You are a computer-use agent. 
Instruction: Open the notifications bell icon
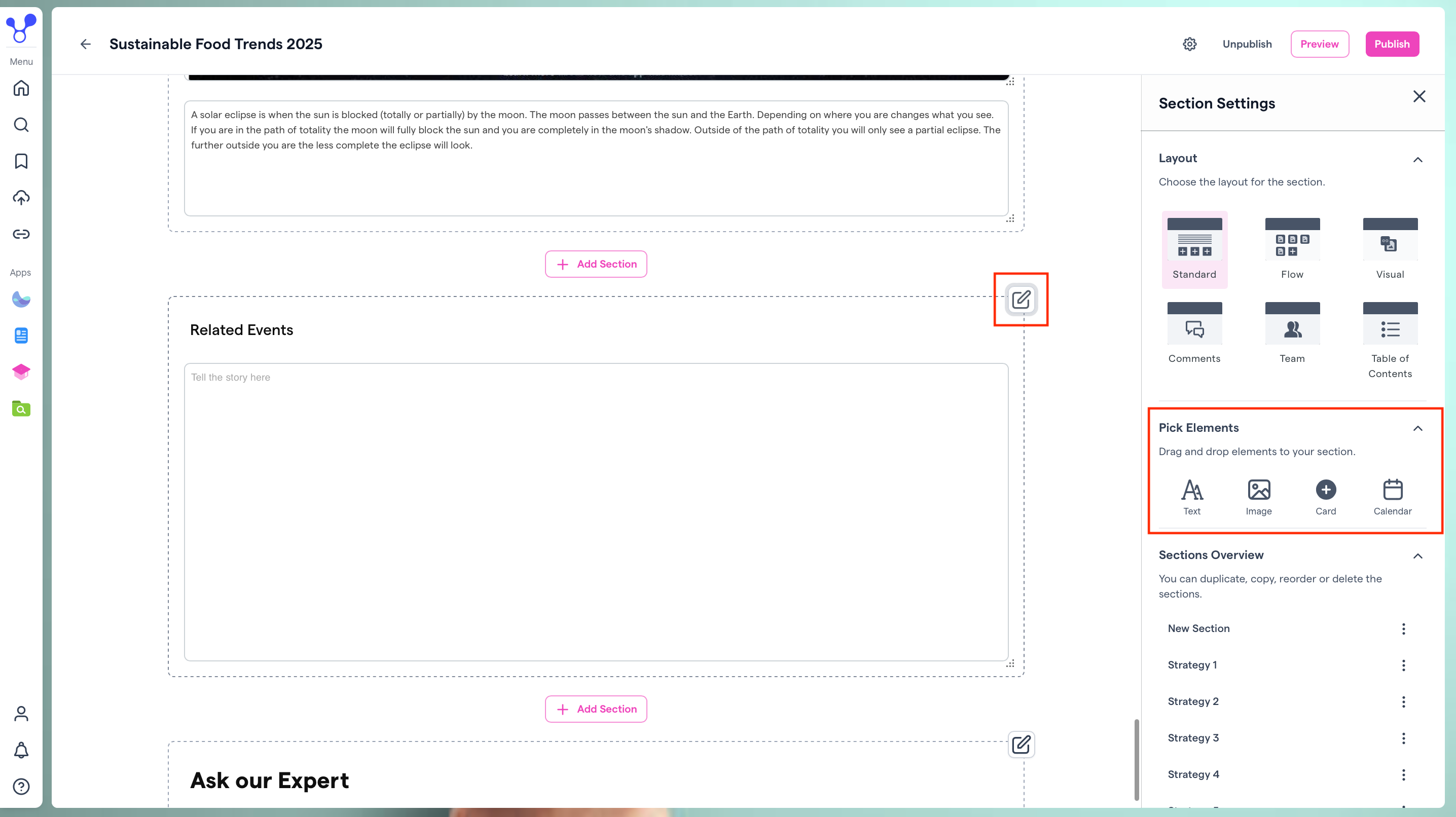coord(21,750)
